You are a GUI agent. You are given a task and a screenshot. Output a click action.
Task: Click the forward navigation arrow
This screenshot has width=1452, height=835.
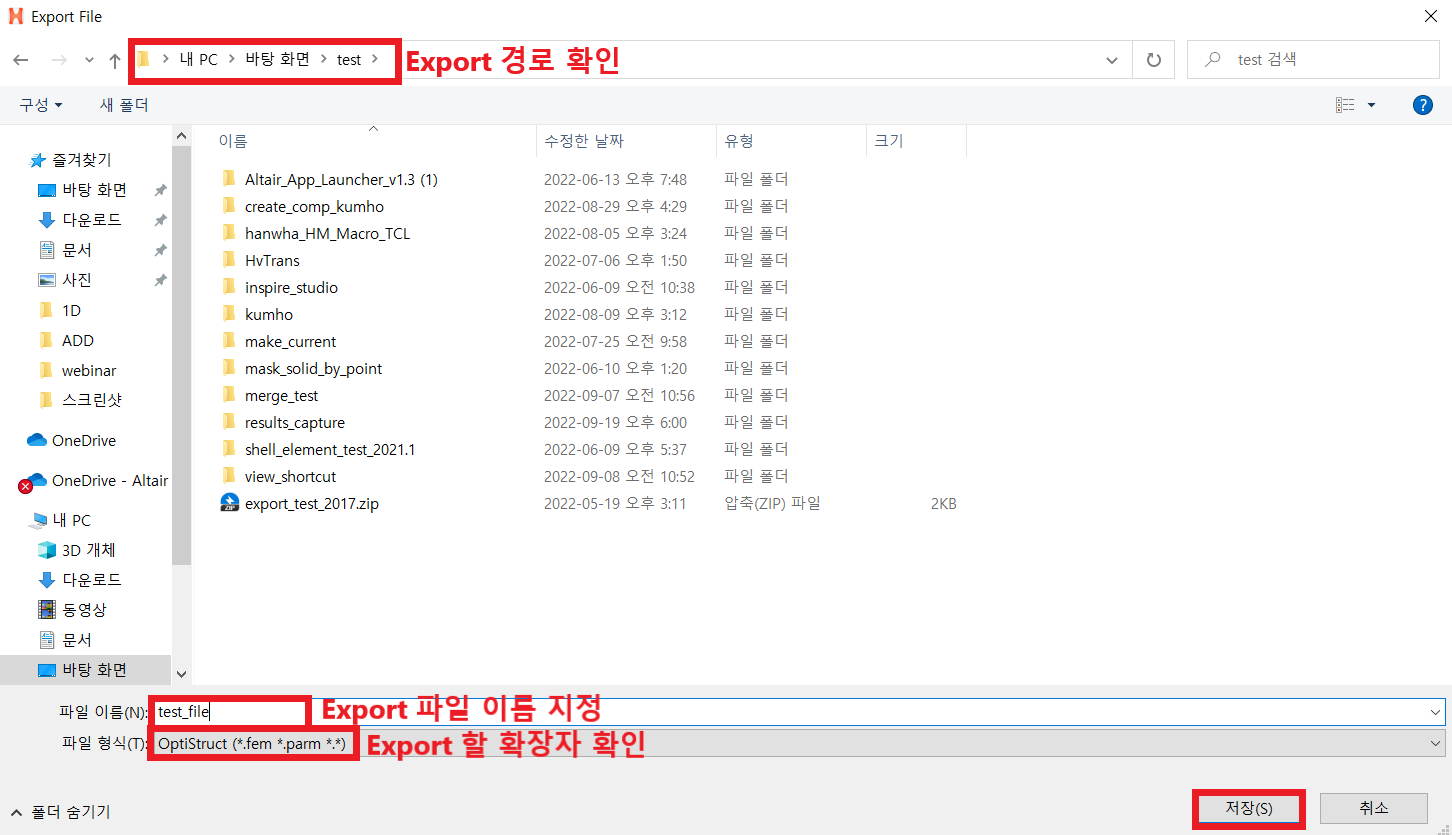pos(59,60)
